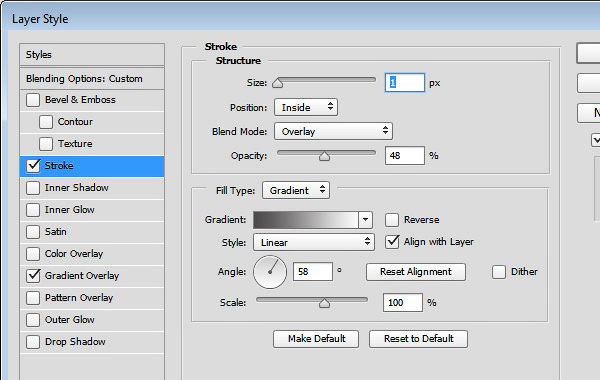Open the Fill Type dropdown showing Gradient
The image size is (600, 380).
tap(296, 191)
